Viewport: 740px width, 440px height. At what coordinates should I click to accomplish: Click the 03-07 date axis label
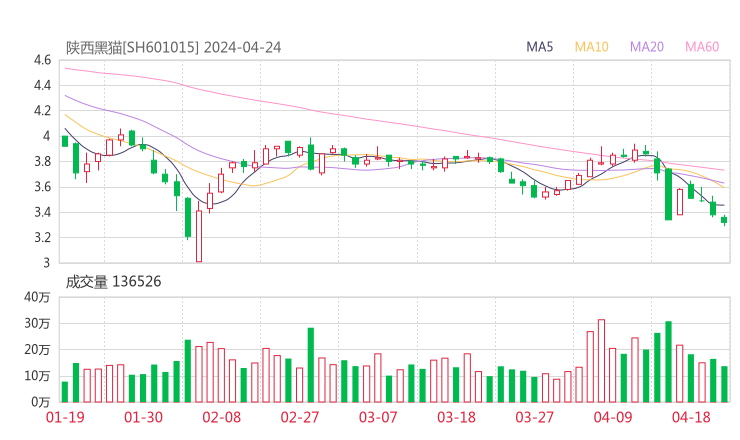pos(378,417)
